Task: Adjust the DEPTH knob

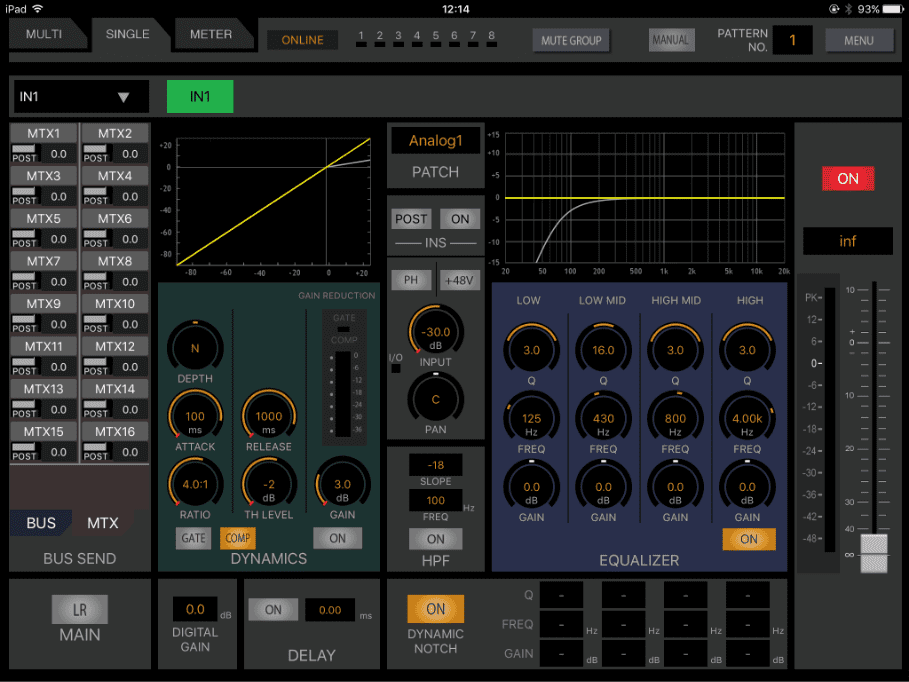Action: [x=195, y=348]
